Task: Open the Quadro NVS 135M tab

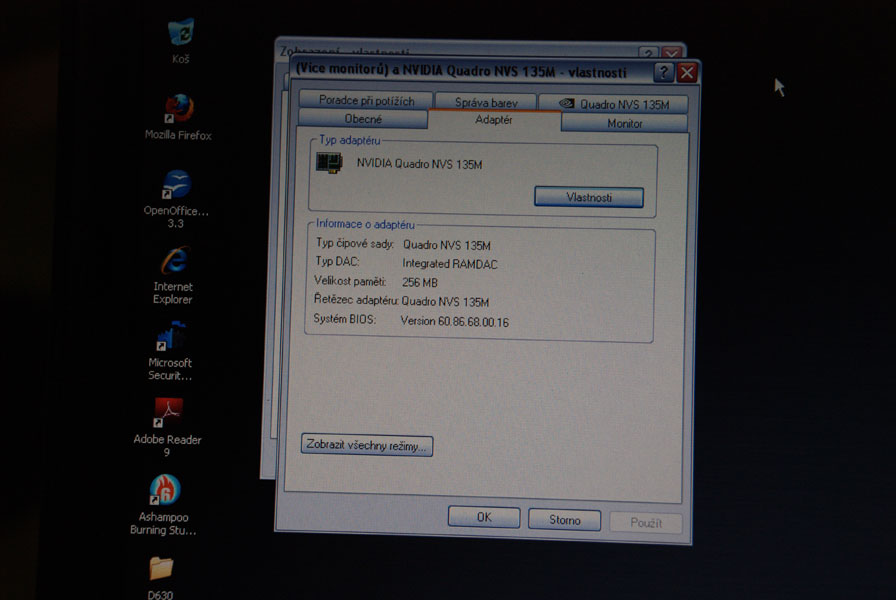Action: click(613, 104)
